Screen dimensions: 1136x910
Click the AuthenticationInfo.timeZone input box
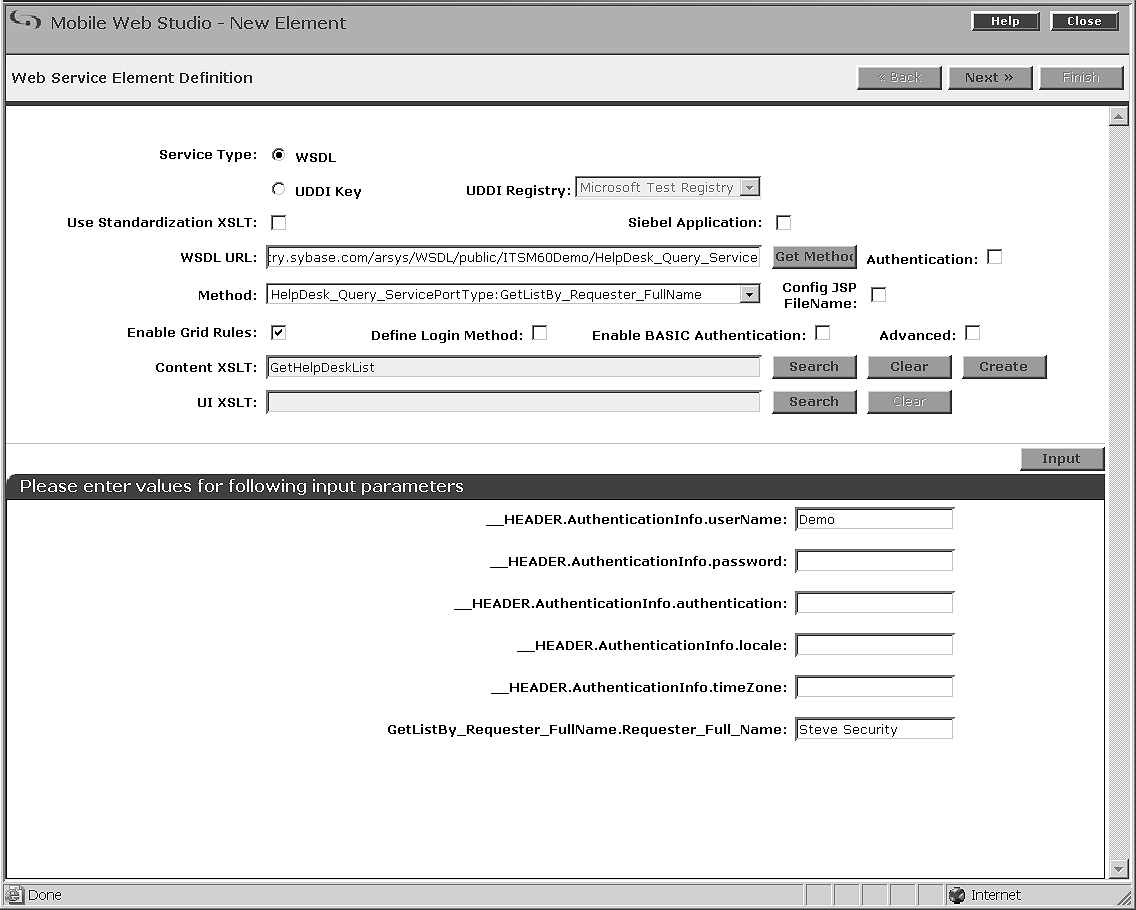874,688
